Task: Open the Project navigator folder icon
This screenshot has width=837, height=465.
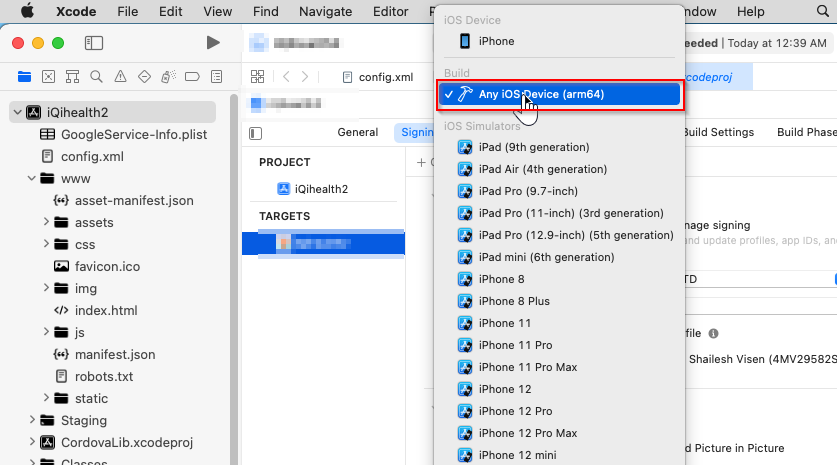Action: tap(25, 77)
